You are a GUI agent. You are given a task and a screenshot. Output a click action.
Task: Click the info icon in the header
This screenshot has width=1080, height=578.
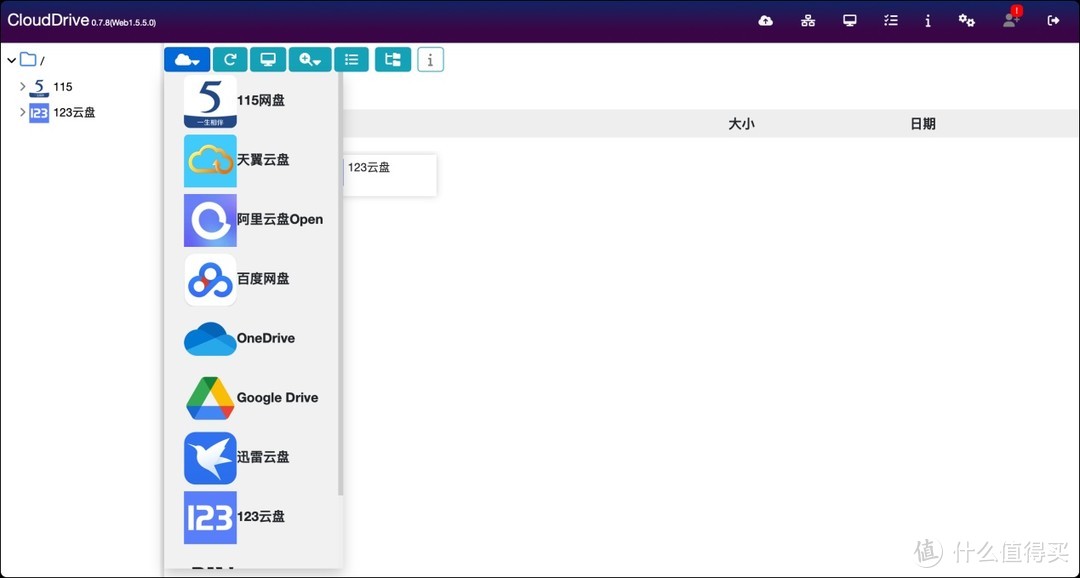click(927, 19)
